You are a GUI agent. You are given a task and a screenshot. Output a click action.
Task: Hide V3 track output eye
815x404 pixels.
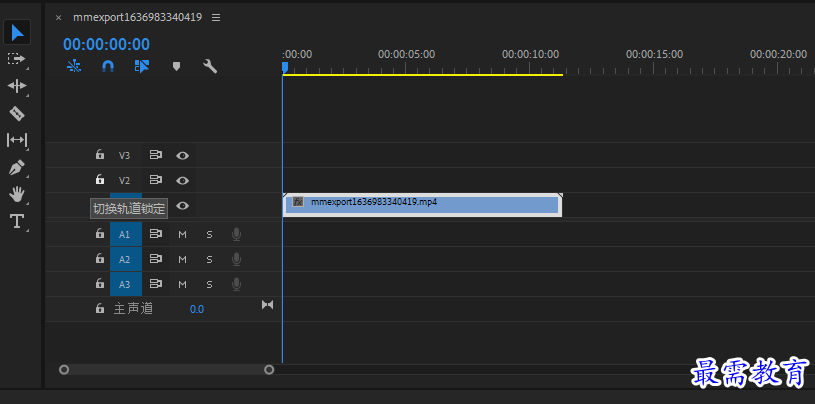(x=182, y=155)
